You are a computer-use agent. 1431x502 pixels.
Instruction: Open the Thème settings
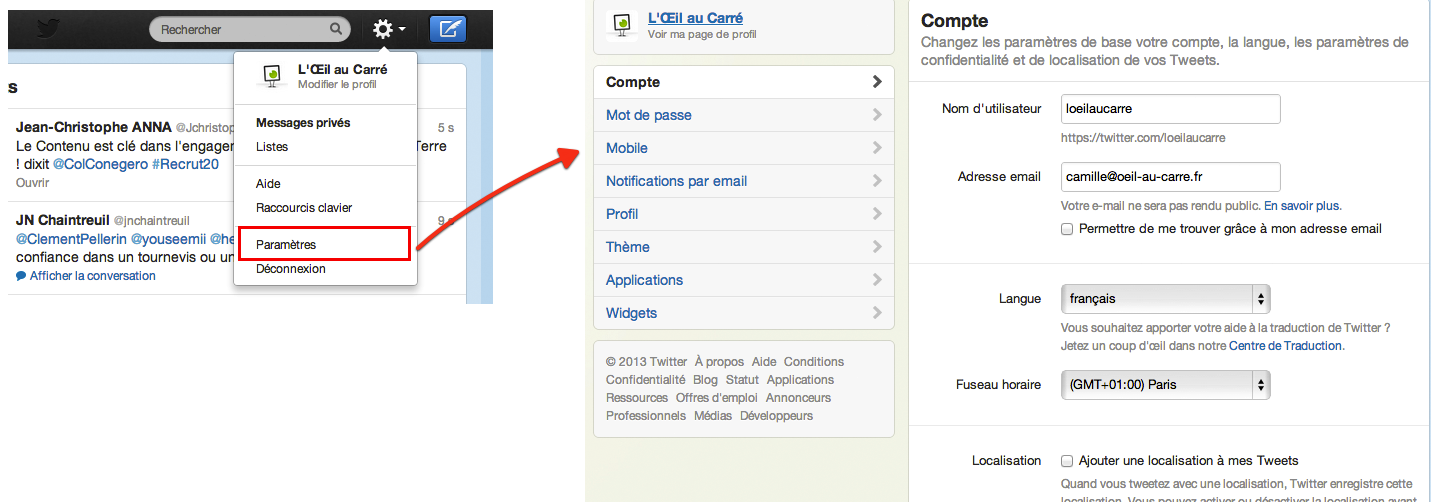point(744,247)
